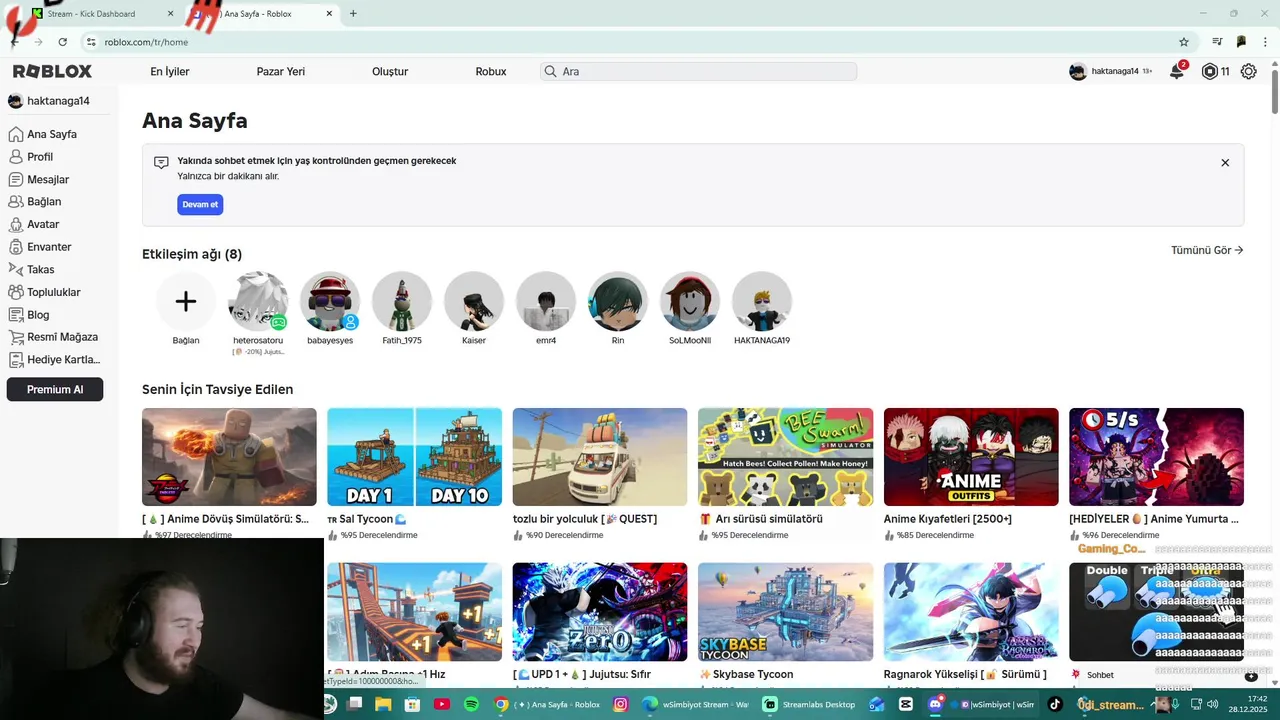Open the Oluştur menu
The width and height of the screenshot is (1280, 720).
(390, 72)
